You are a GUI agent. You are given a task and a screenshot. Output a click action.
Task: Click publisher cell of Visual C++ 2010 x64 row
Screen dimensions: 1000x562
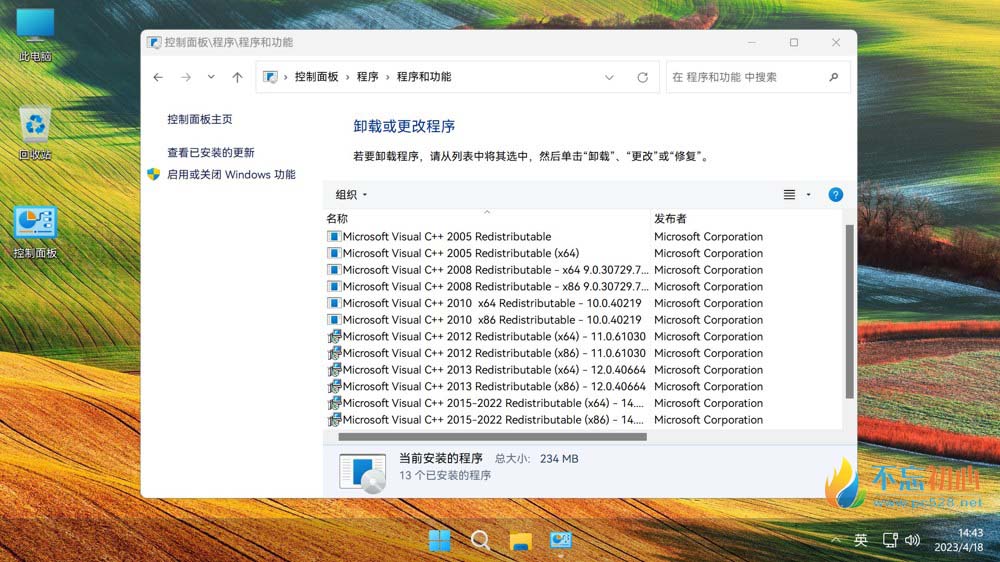709,303
